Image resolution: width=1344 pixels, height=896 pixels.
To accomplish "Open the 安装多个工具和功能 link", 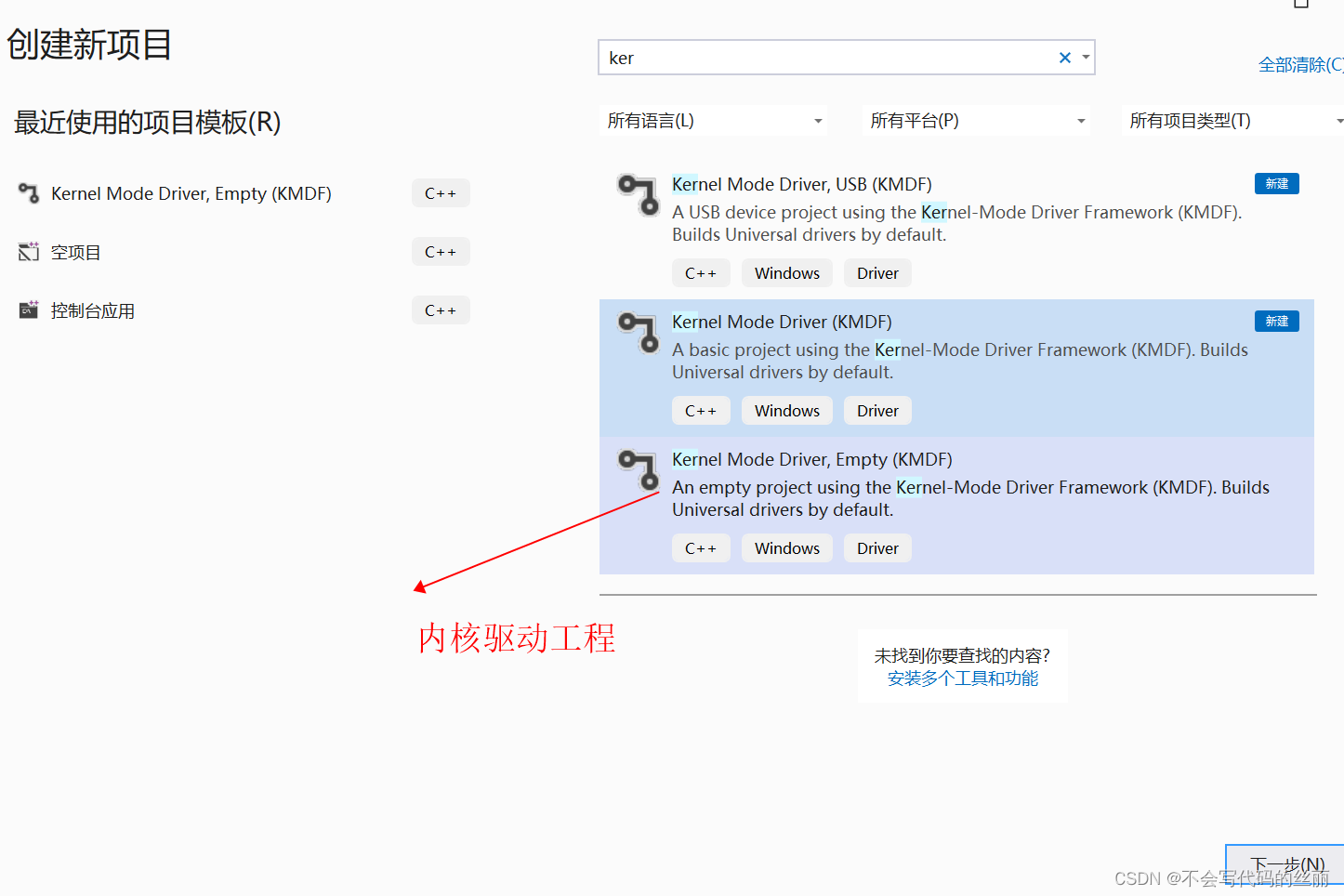I will (x=963, y=679).
